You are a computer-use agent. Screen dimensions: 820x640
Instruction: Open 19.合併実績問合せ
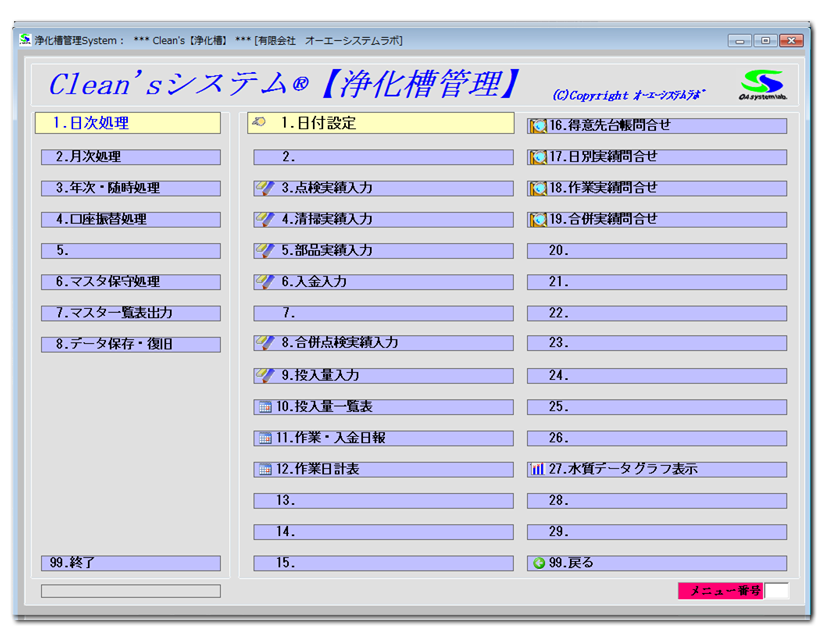[x=657, y=220]
